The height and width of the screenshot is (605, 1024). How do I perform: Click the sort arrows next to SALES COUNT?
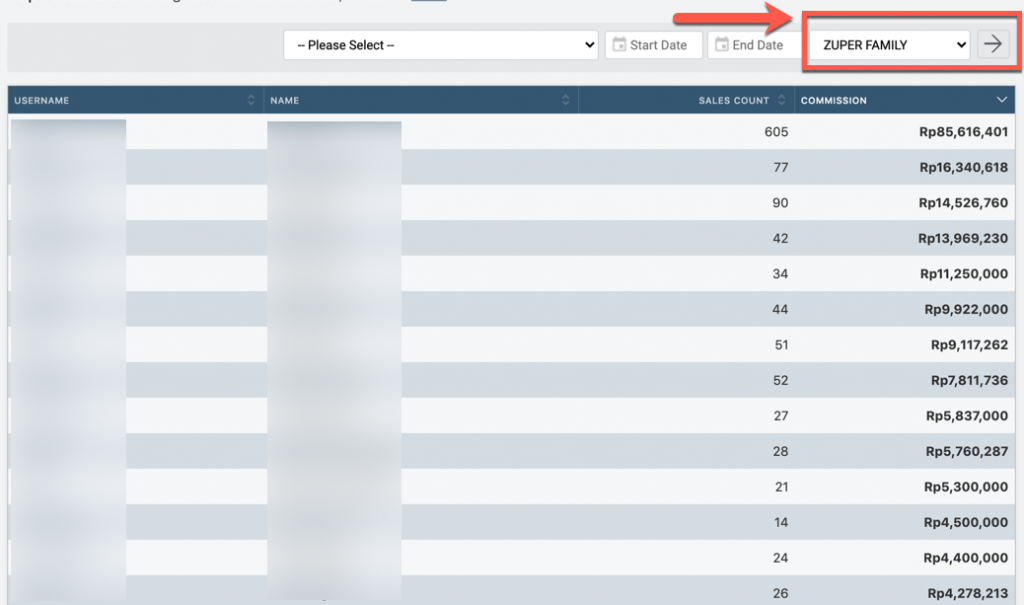point(781,100)
